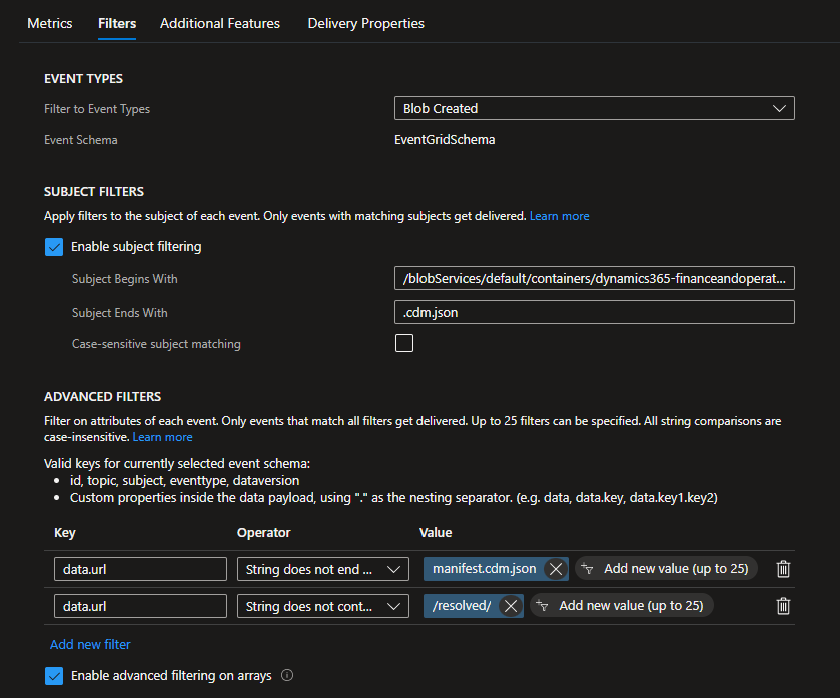Viewport: 840px width, 698px height.
Task: Delete the first data.url filter row
Action: tap(783, 568)
